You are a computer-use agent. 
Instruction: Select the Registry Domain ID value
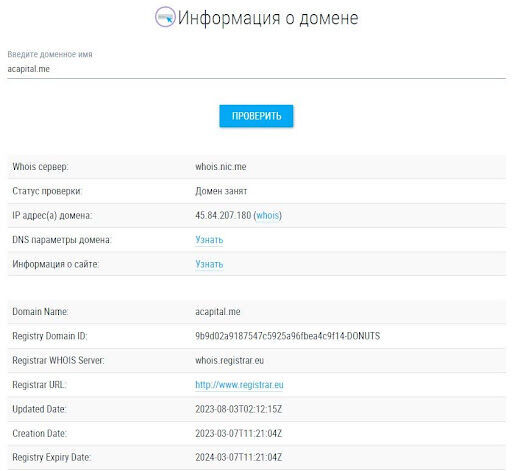287,336
